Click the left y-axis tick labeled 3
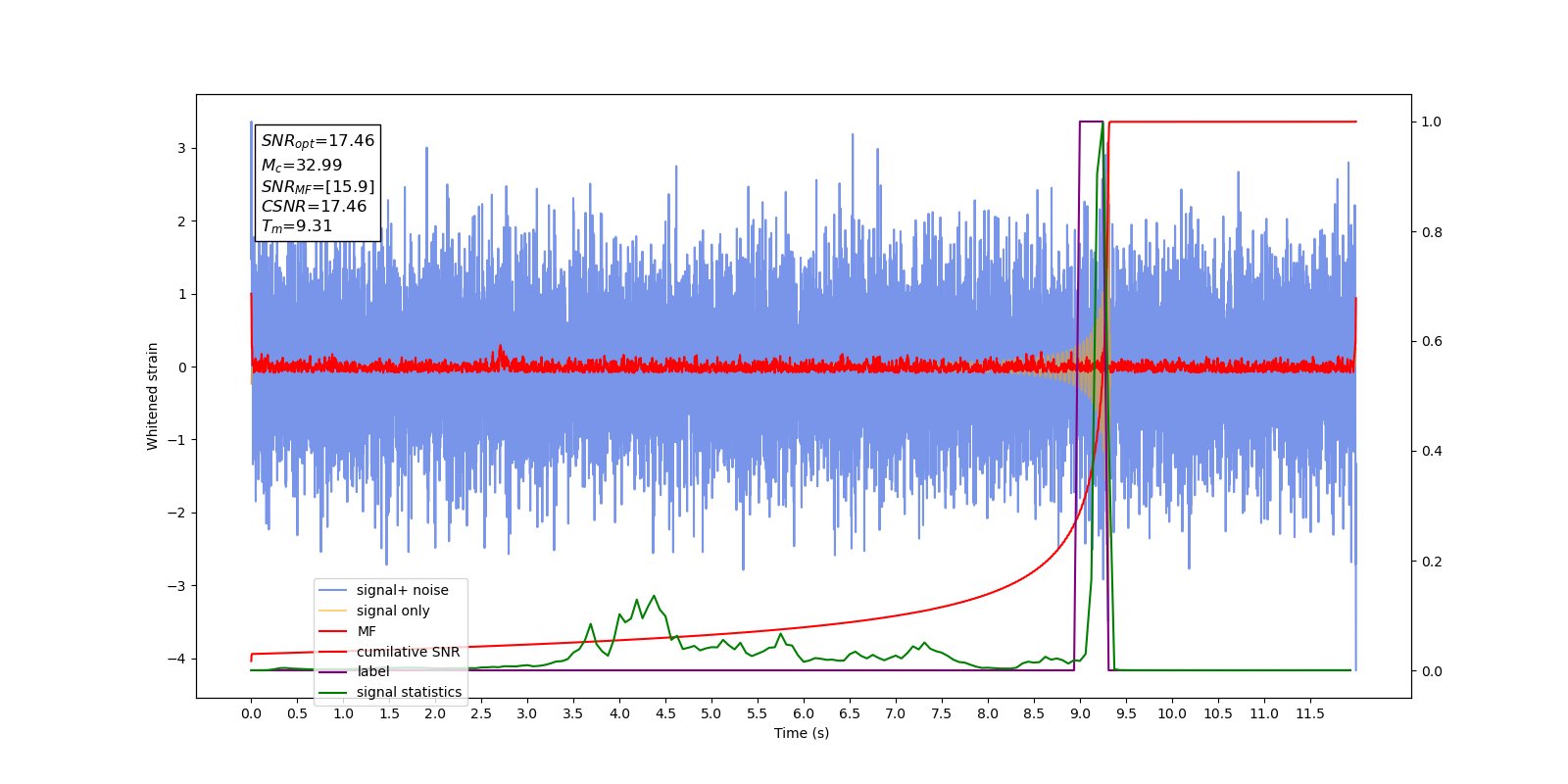The width and height of the screenshot is (1568, 784). (x=181, y=149)
